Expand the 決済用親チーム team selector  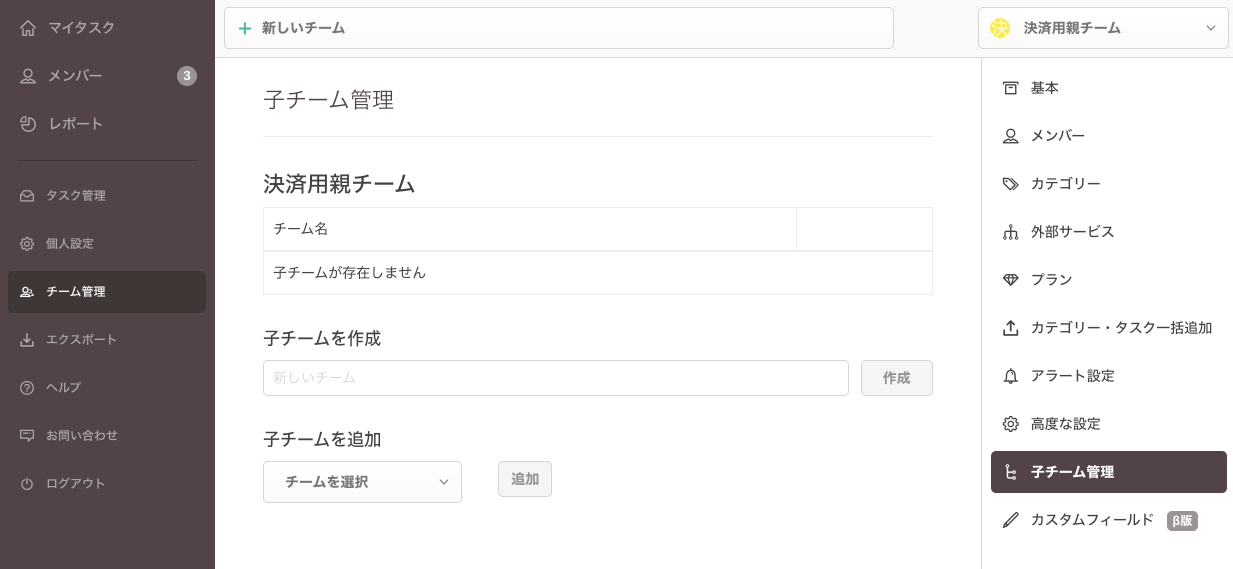1103,28
